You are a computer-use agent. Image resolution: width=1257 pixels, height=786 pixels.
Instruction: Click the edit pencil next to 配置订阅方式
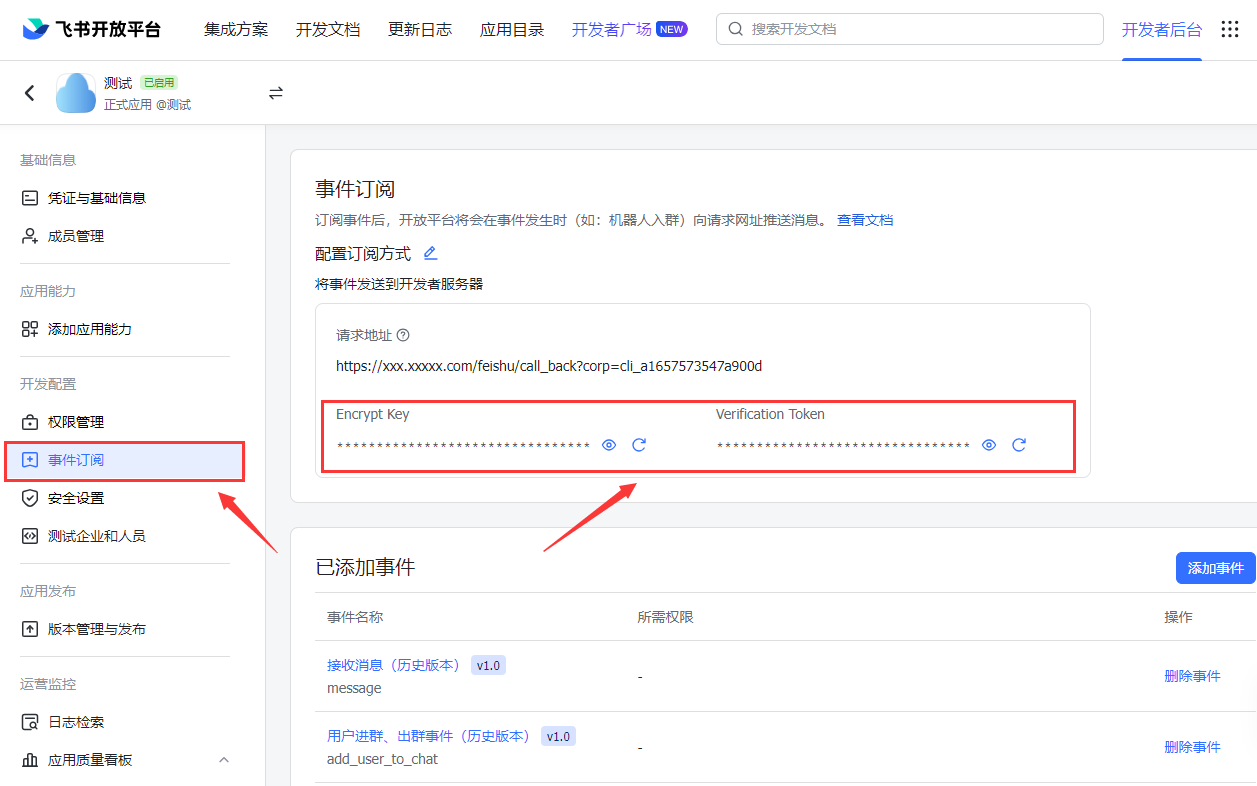(430, 254)
